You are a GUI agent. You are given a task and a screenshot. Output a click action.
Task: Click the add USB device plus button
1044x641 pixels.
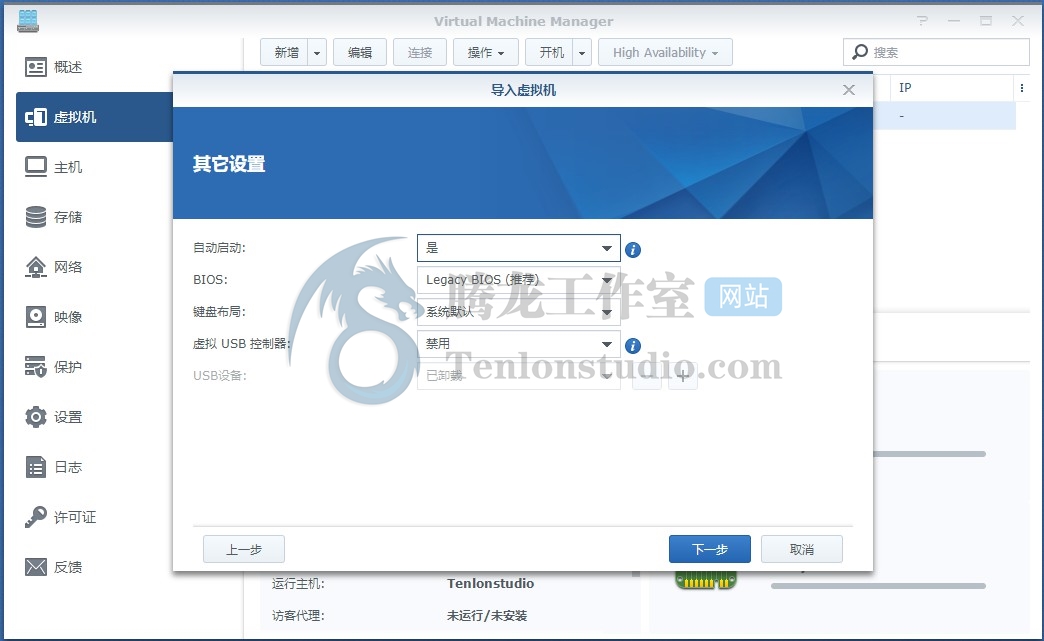pos(683,376)
